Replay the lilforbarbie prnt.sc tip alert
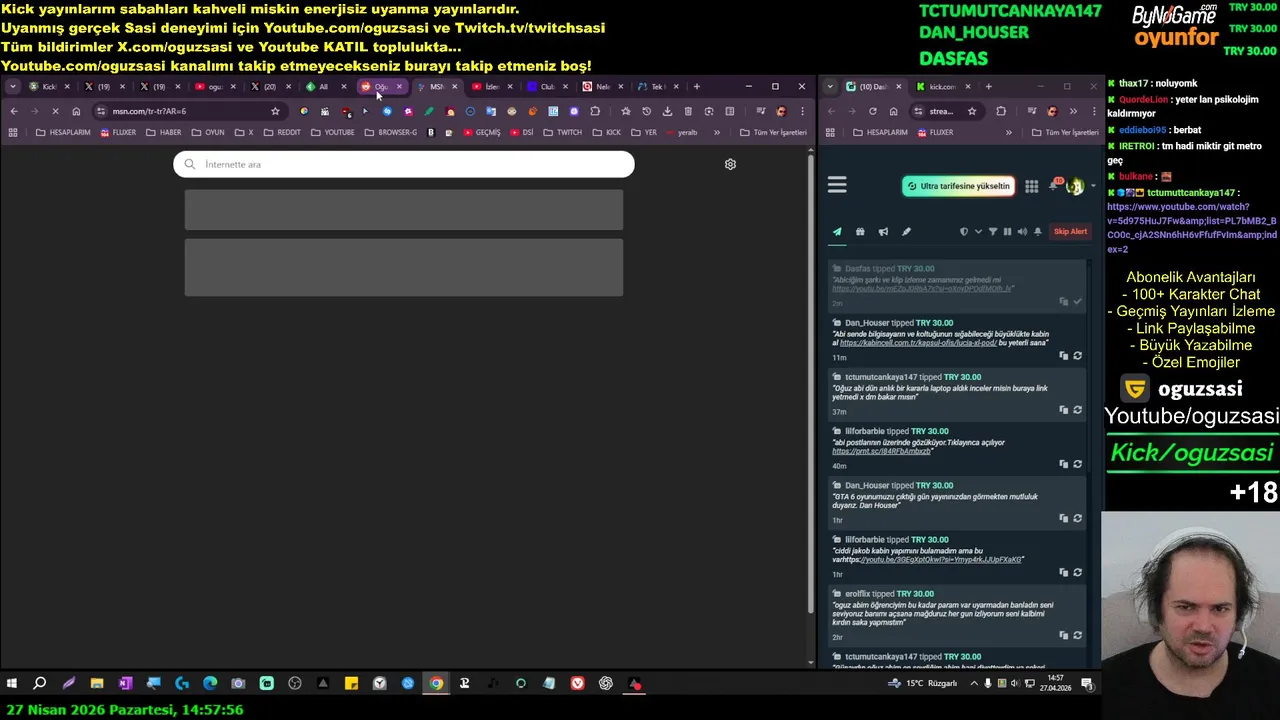Screen dimensions: 1280x720 click(1077, 464)
